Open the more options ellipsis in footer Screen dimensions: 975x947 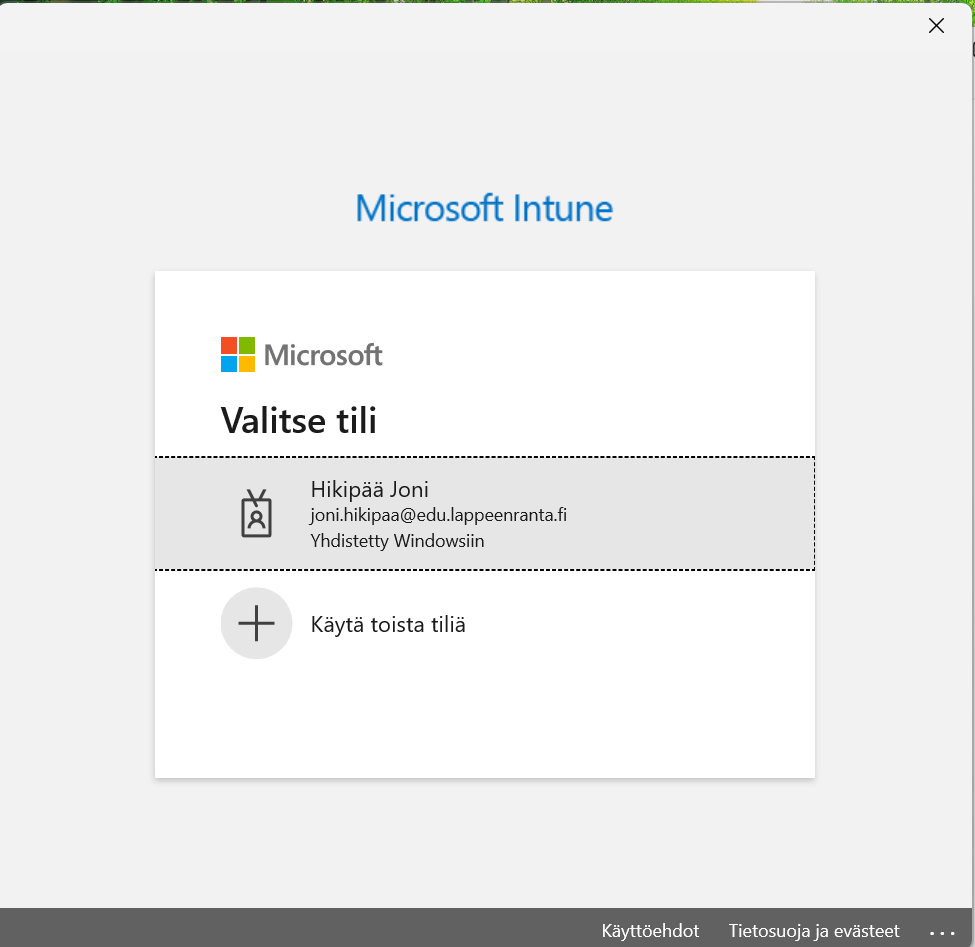coord(942,932)
